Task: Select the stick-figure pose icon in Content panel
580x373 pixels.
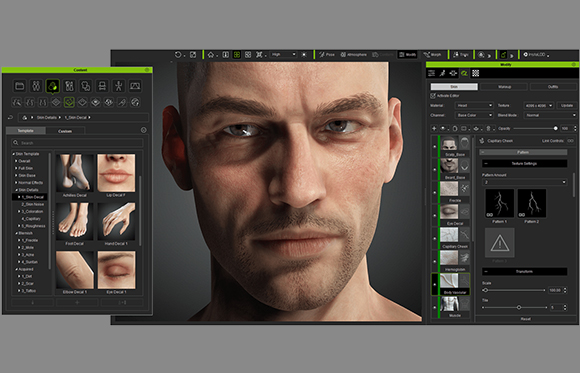Action: (x=118, y=86)
